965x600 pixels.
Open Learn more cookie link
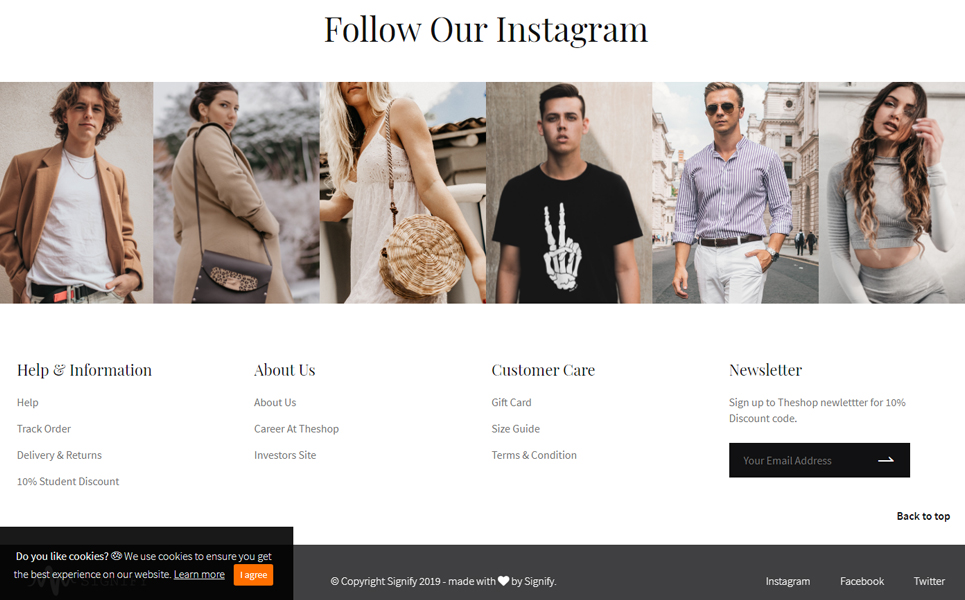(x=199, y=574)
